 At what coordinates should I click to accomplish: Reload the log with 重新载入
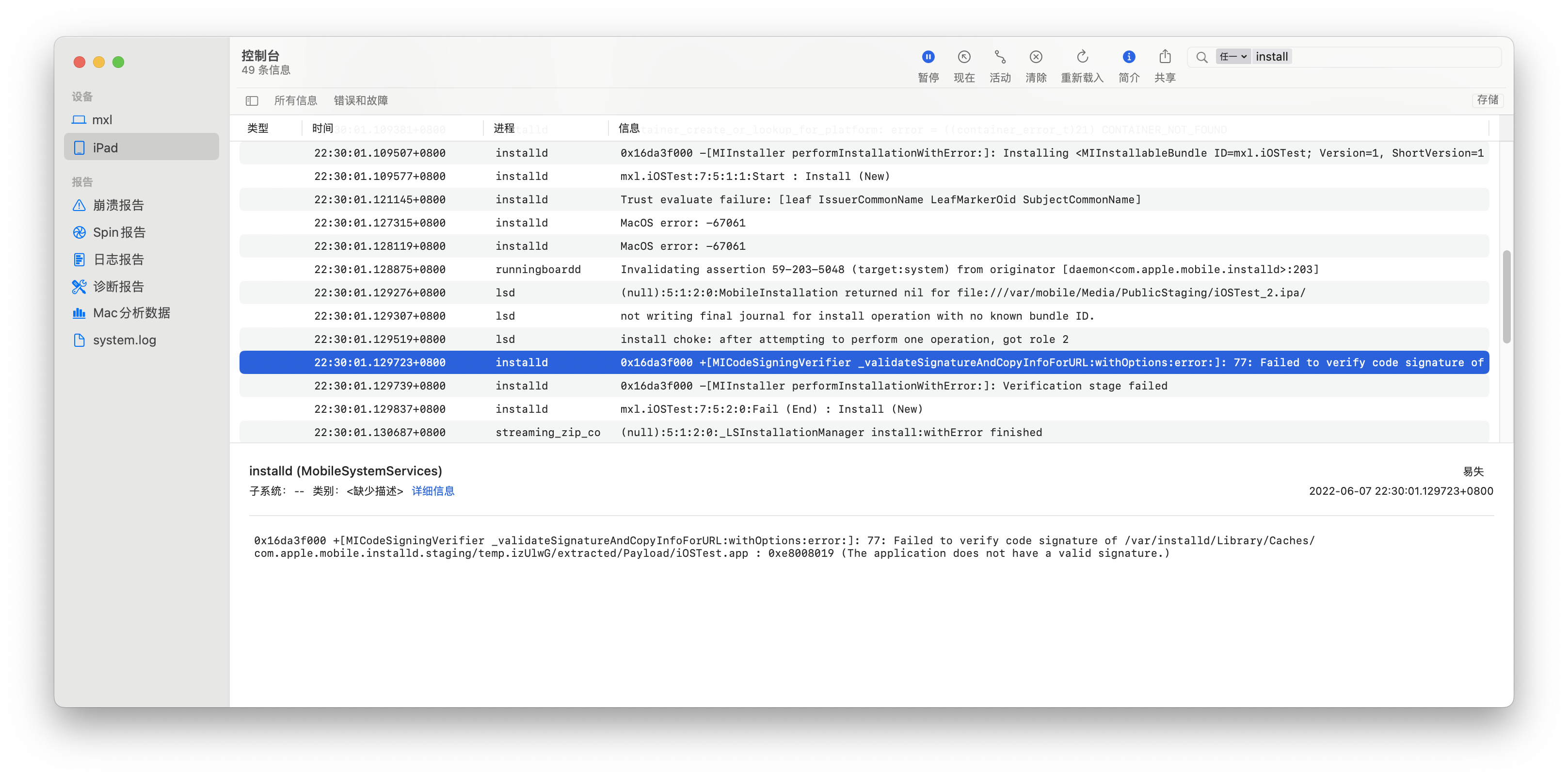pyautogui.click(x=1082, y=66)
